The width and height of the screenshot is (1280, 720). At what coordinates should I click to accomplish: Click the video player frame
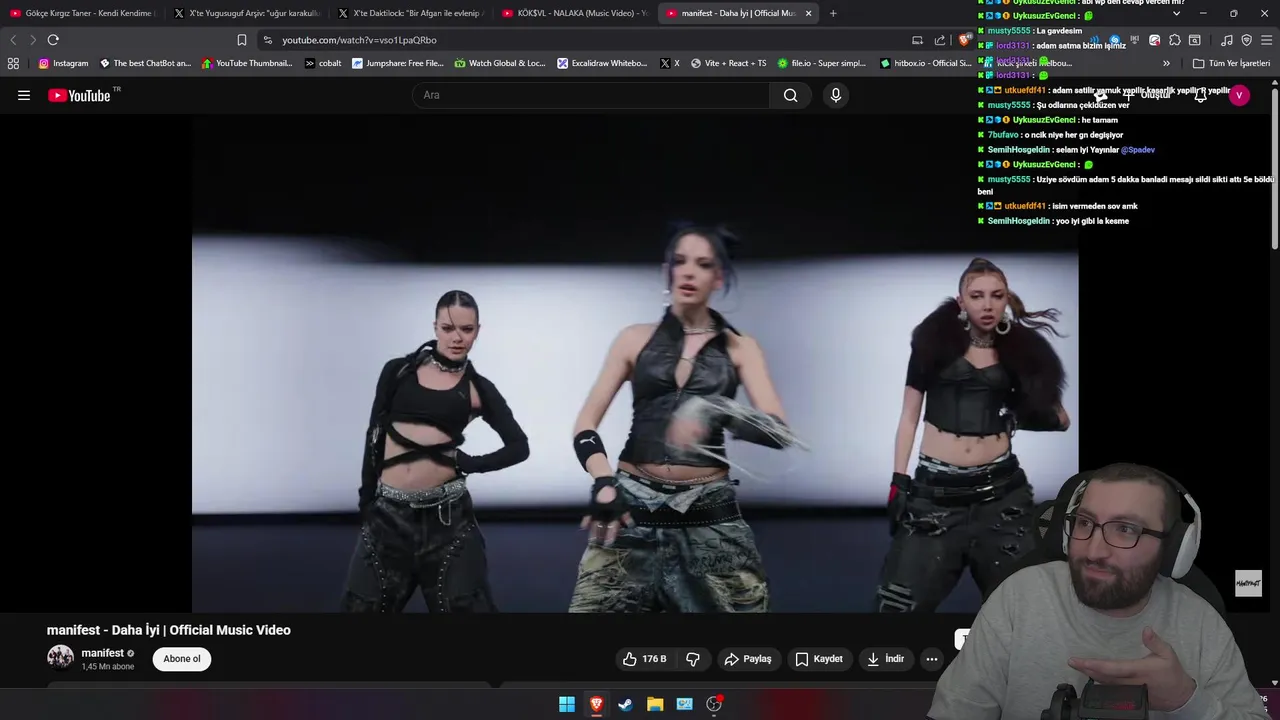[x=635, y=364]
